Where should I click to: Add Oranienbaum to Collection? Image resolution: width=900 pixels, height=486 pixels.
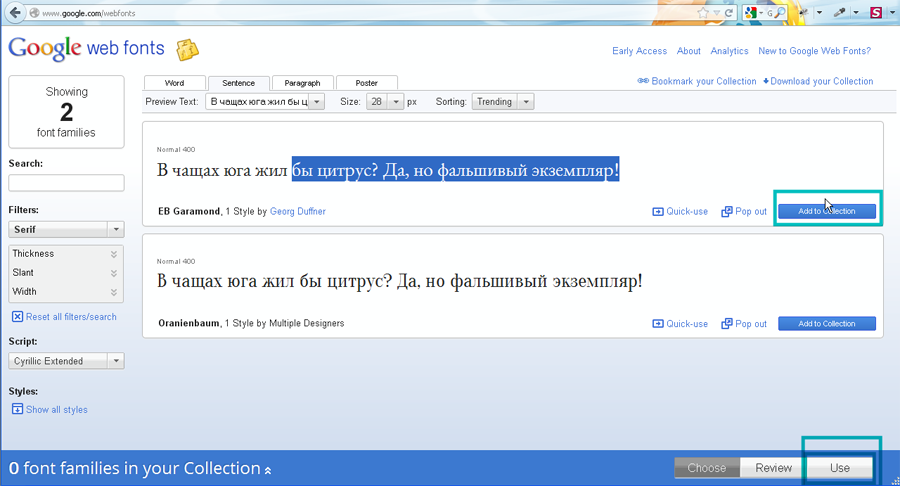point(826,324)
